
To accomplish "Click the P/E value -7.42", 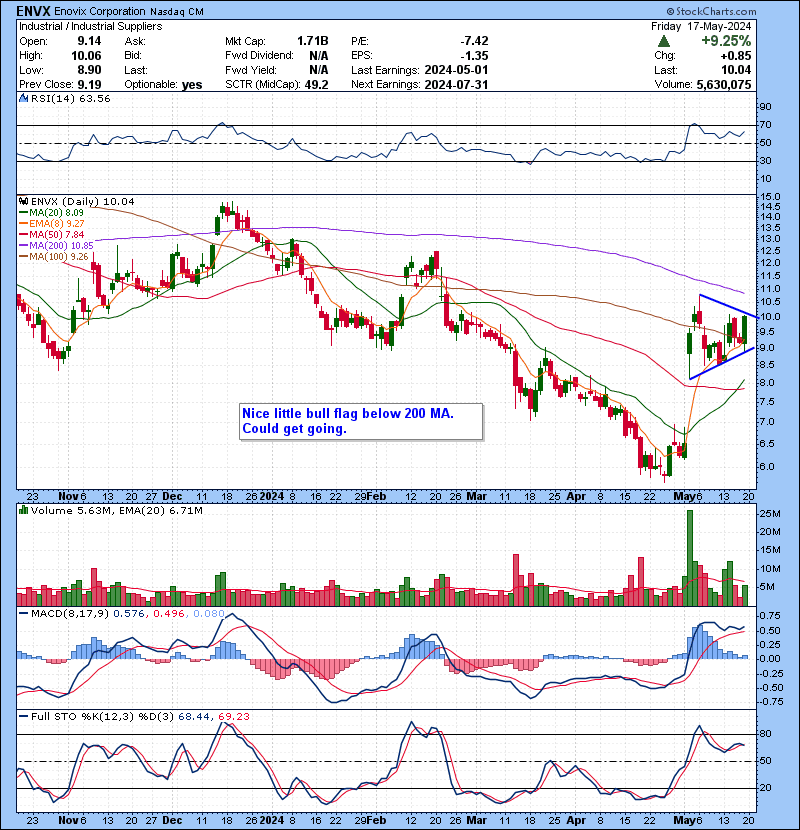I will [474, 41].
